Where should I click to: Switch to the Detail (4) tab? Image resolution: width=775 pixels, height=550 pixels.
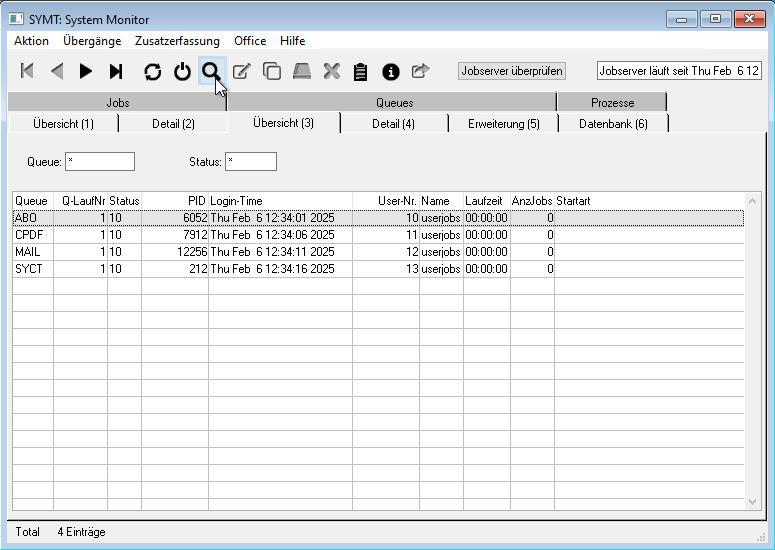[x=393, y=123]
